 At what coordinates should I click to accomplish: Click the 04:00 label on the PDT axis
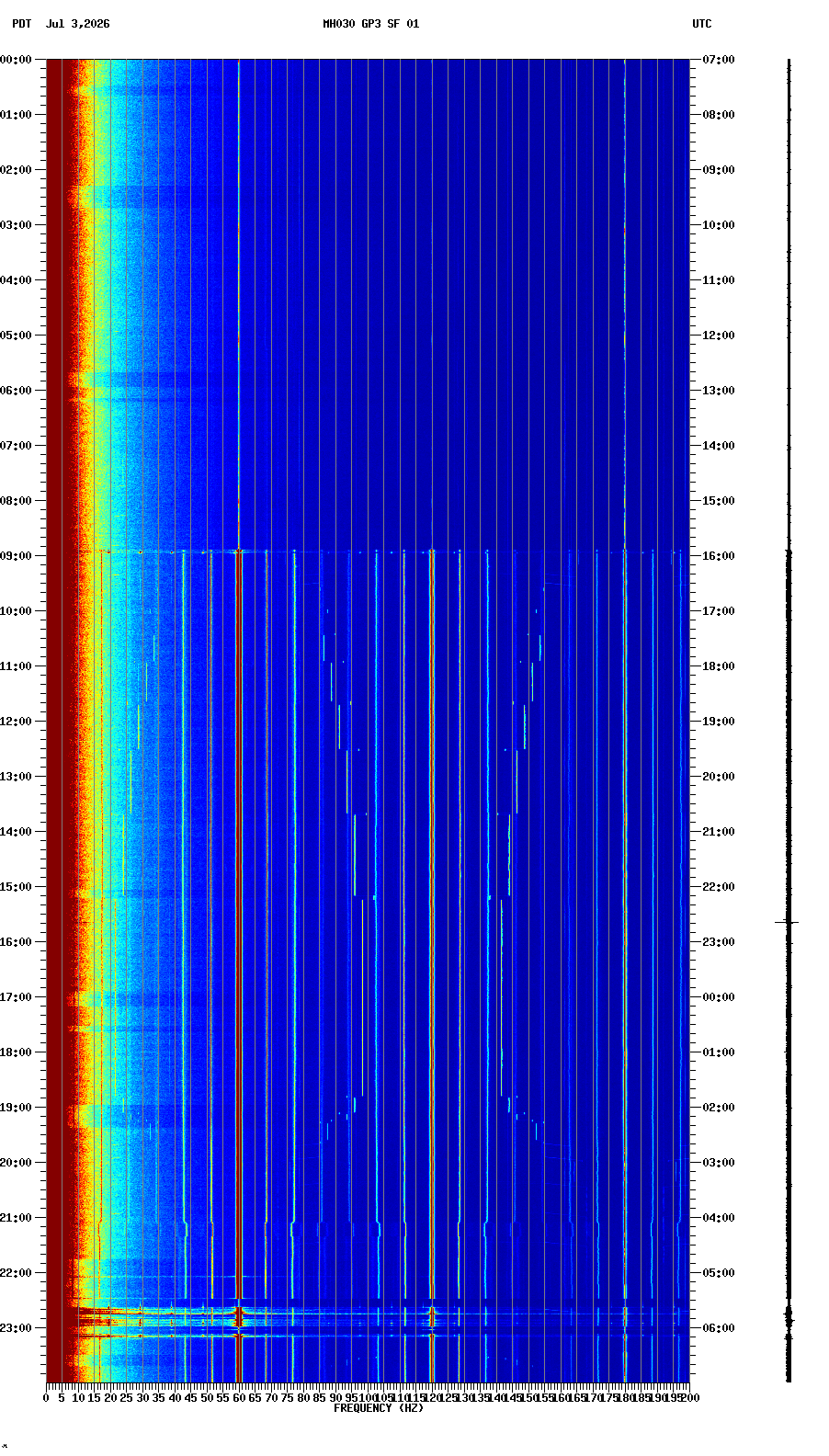click(x=16, y=280)
